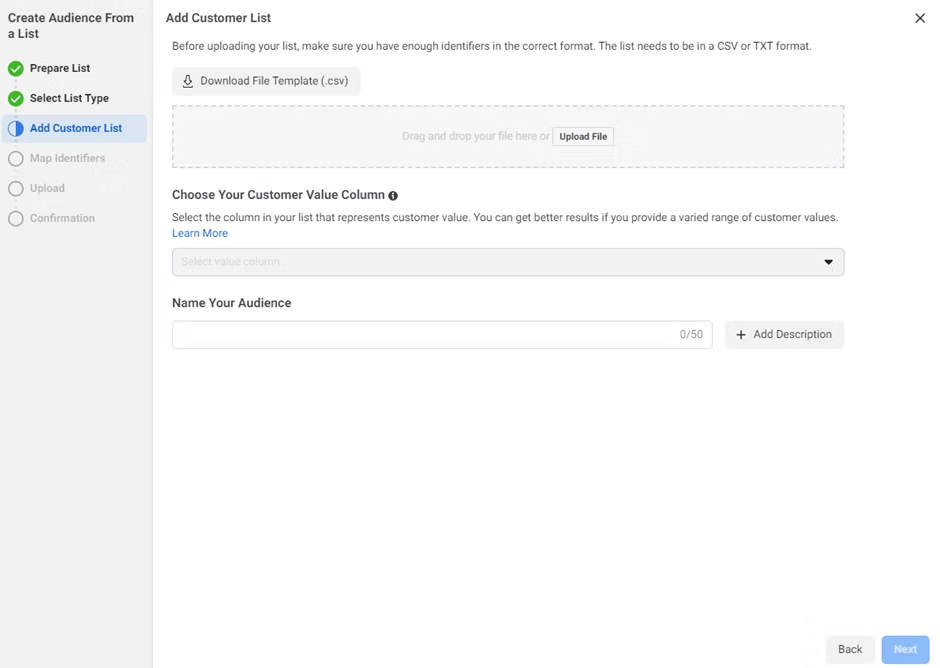Select the Map Identifiers step label

pos(67,159)
